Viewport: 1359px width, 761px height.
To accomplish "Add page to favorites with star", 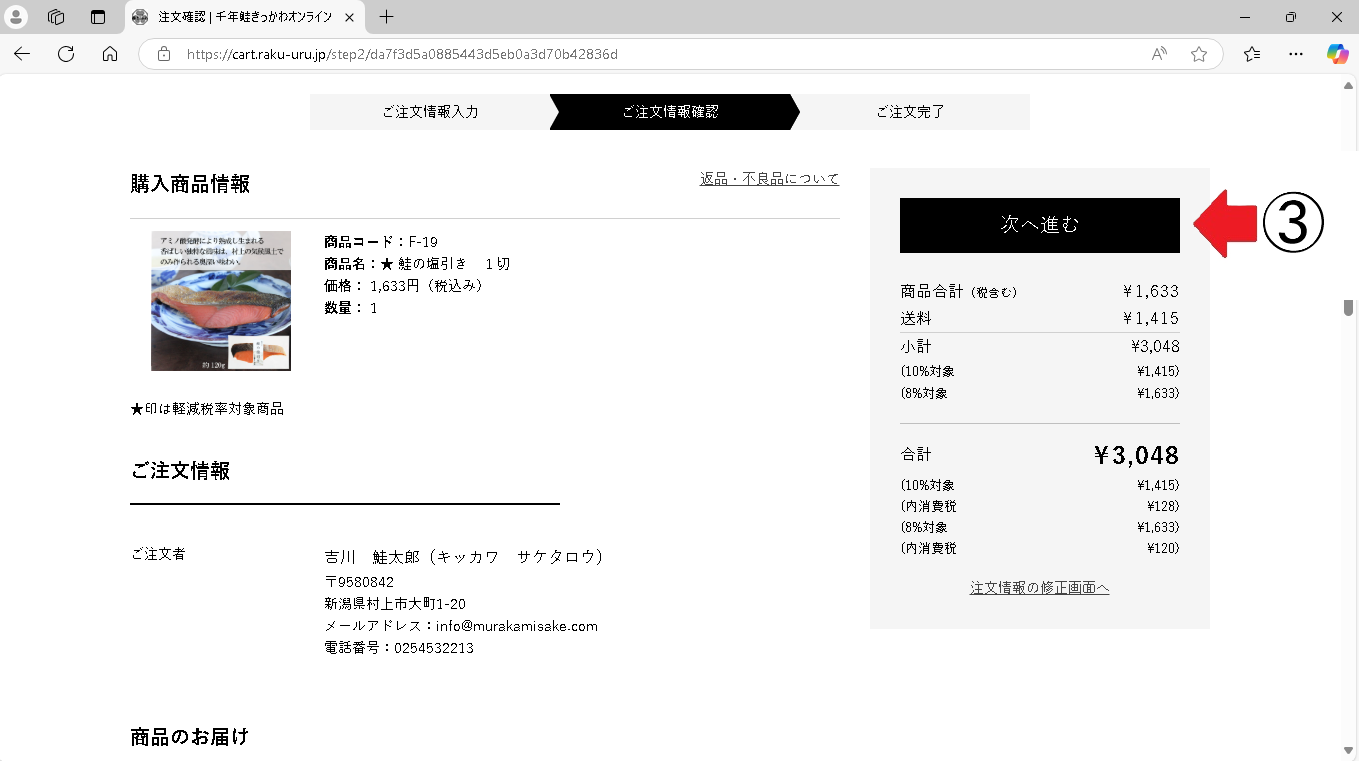I will click(1198, 54).
